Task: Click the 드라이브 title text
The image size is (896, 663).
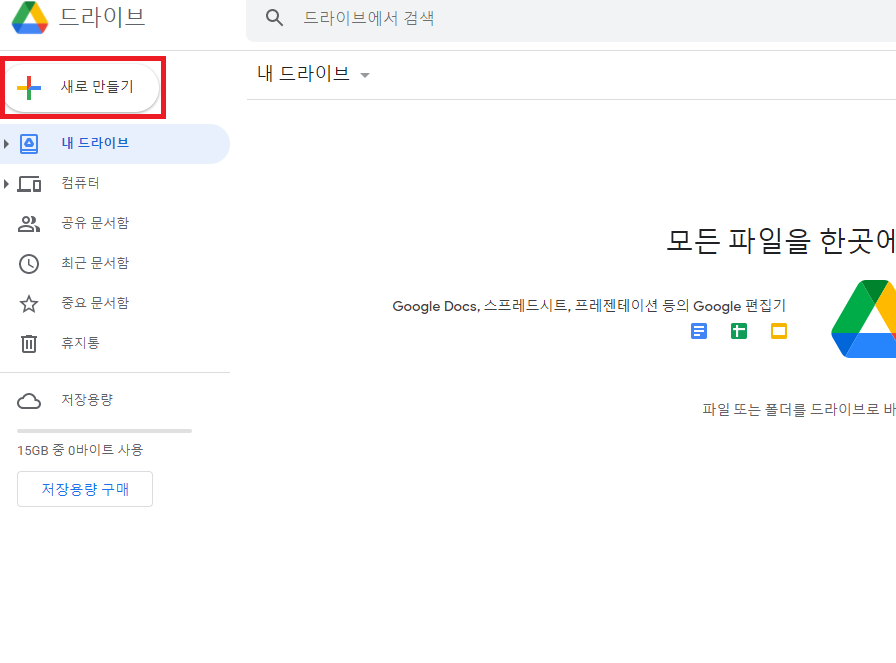Action: click(x=102, y=17)
